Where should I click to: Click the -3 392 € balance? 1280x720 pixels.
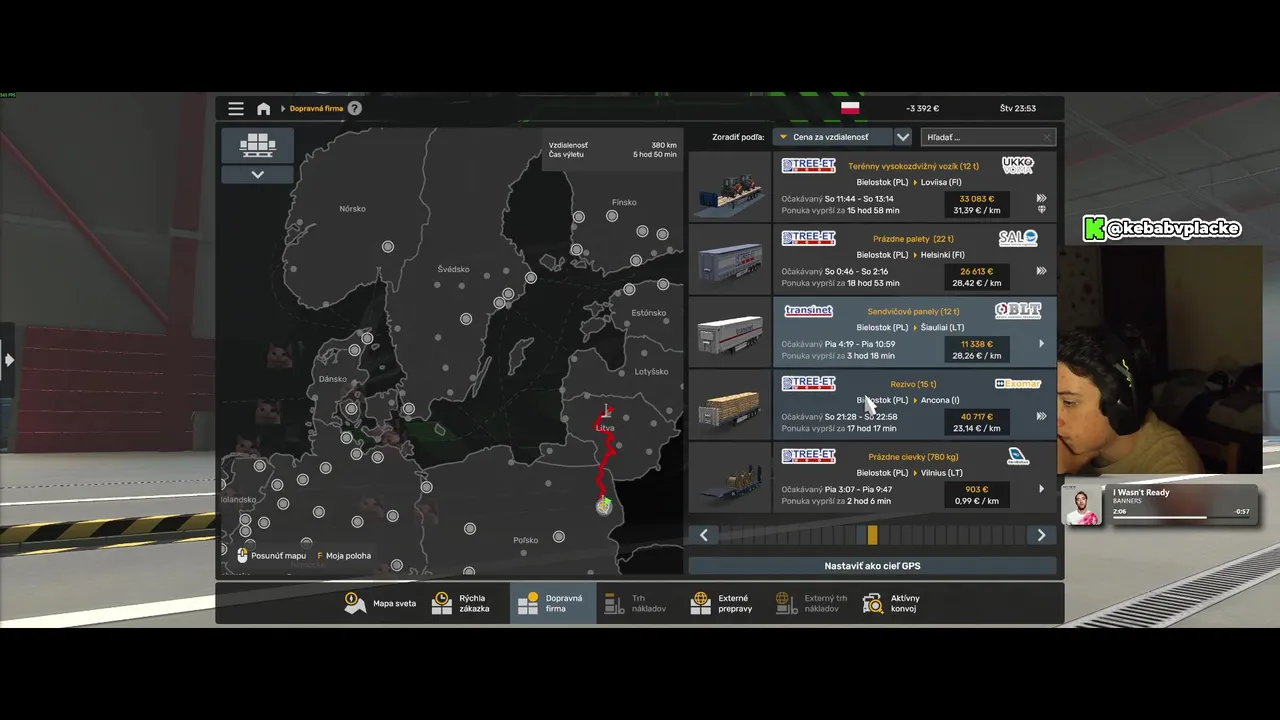922,108
